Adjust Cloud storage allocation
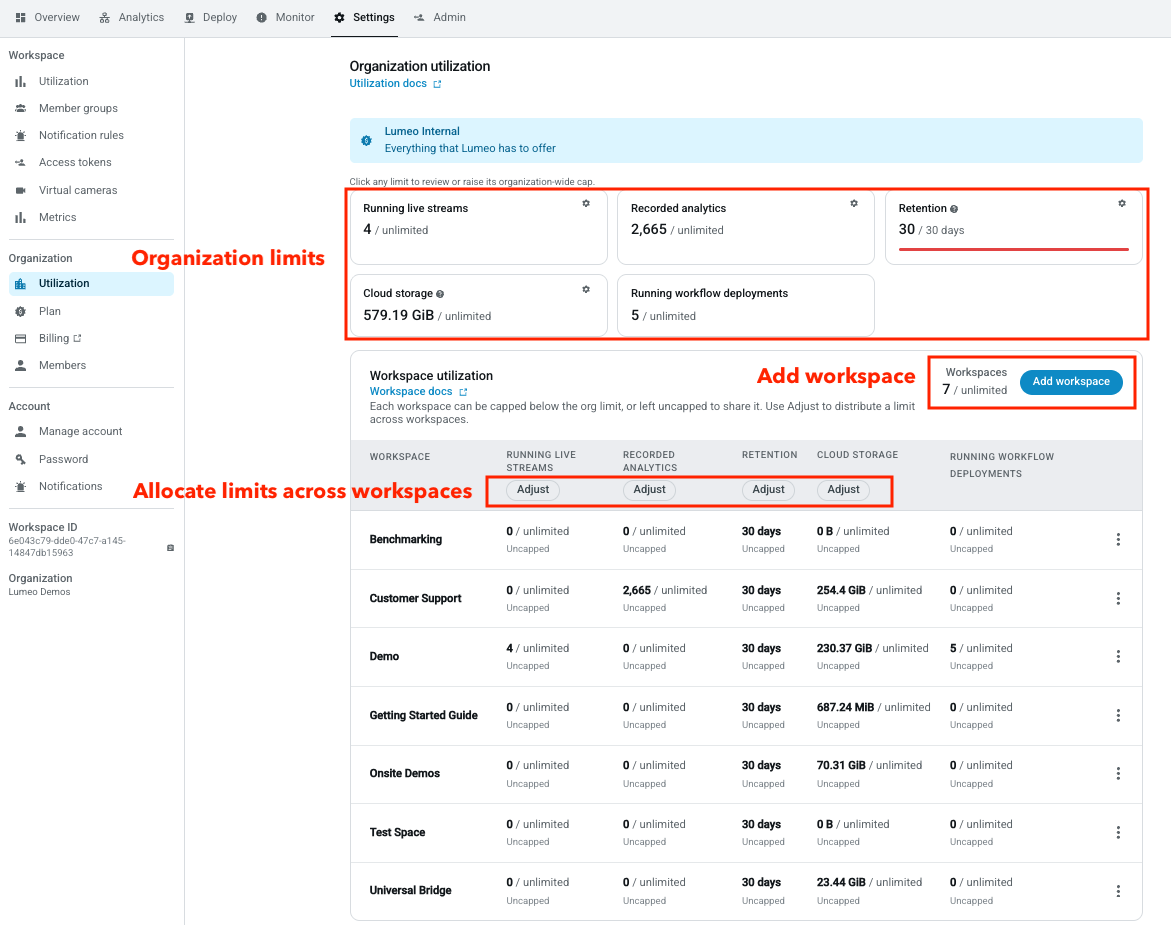Screen dimensions: 1171x925 pos(843,490)
